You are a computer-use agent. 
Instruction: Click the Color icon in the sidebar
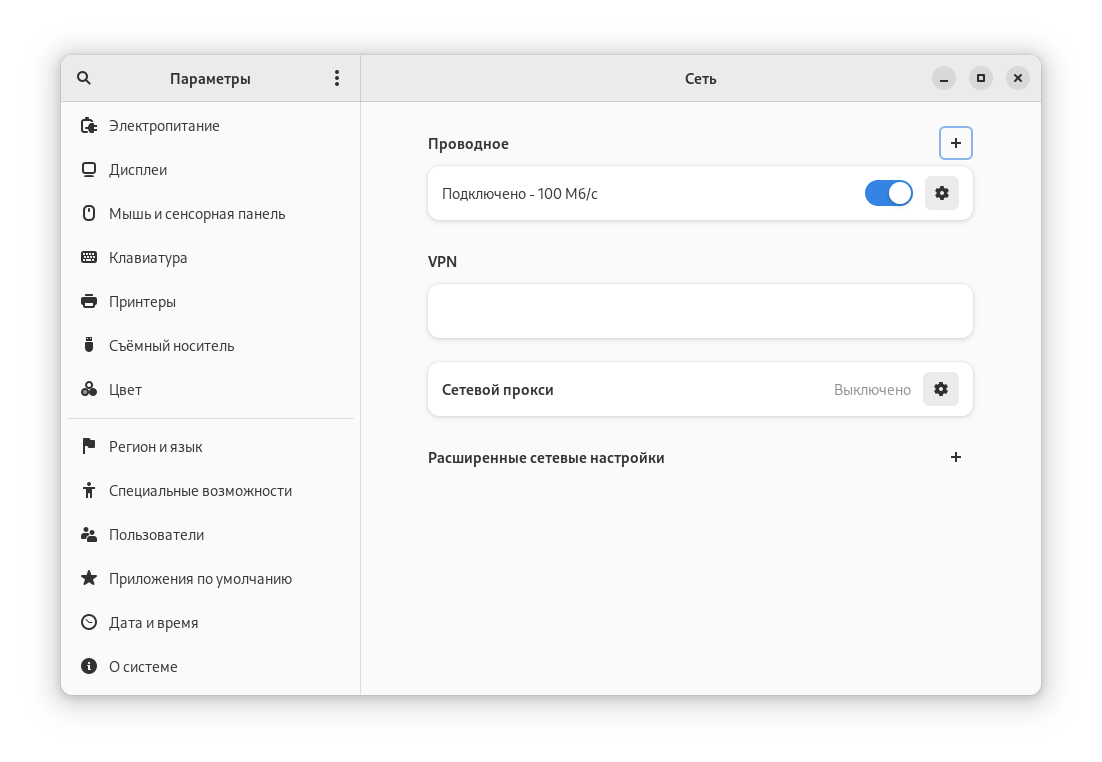pyautogui.click(x=89, y=390)
